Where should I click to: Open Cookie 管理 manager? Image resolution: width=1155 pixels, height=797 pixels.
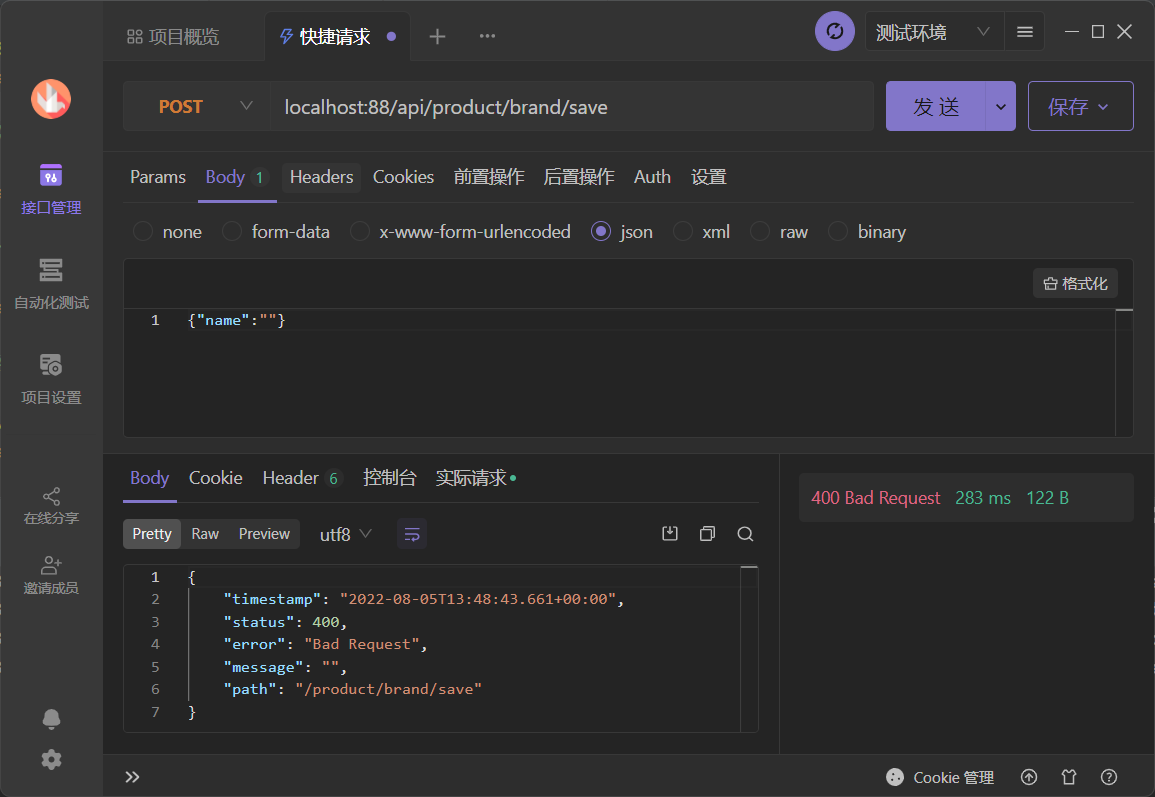click(x=939, y=777)
